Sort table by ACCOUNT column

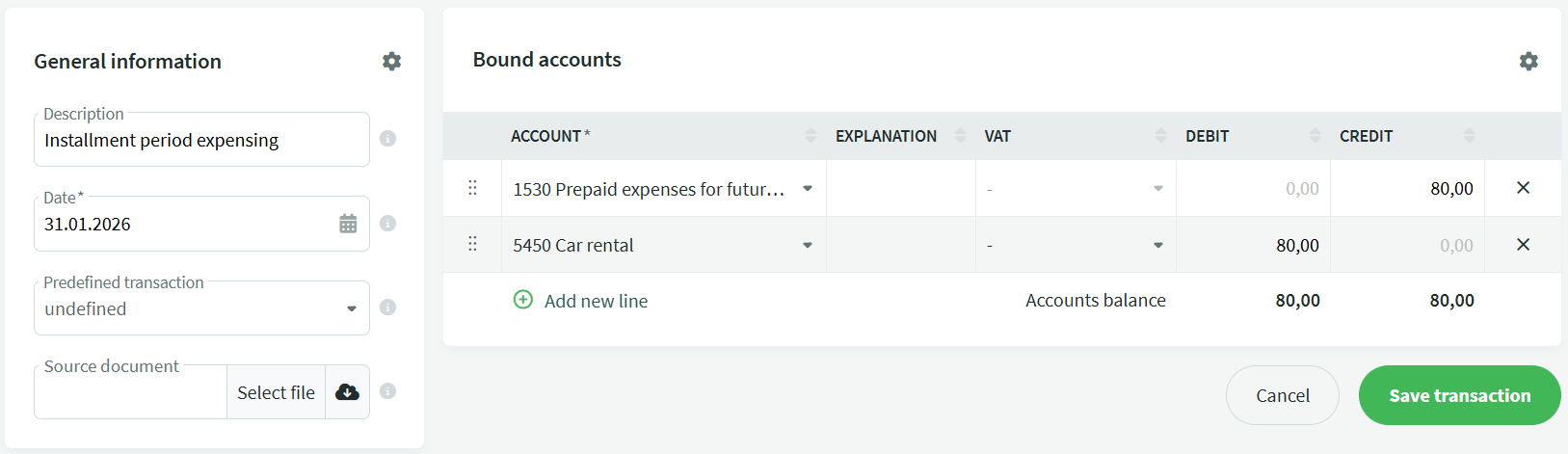811,136
